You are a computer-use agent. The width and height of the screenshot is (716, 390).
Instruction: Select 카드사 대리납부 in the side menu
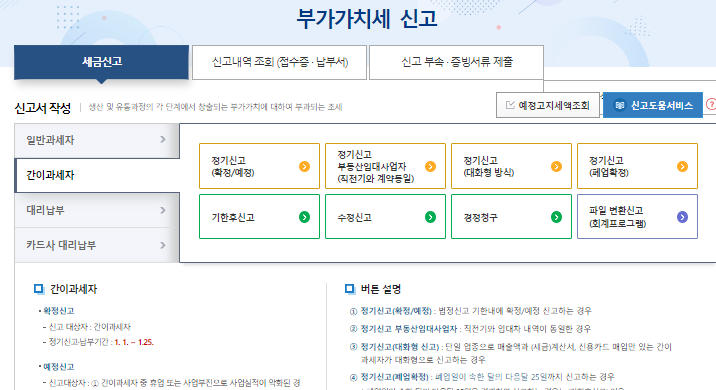pos(97,245)
